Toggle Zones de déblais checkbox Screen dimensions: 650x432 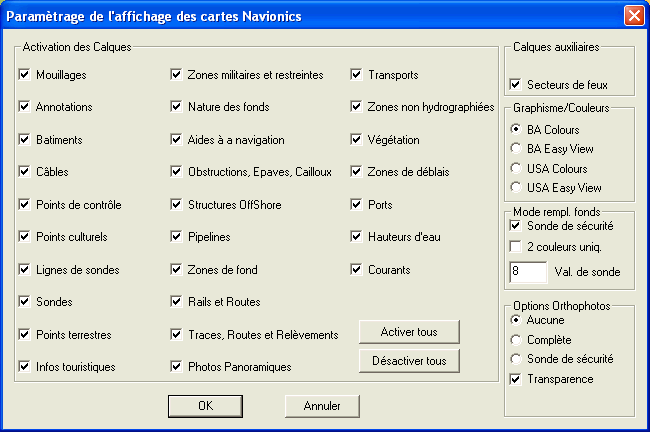click(356, 171)
